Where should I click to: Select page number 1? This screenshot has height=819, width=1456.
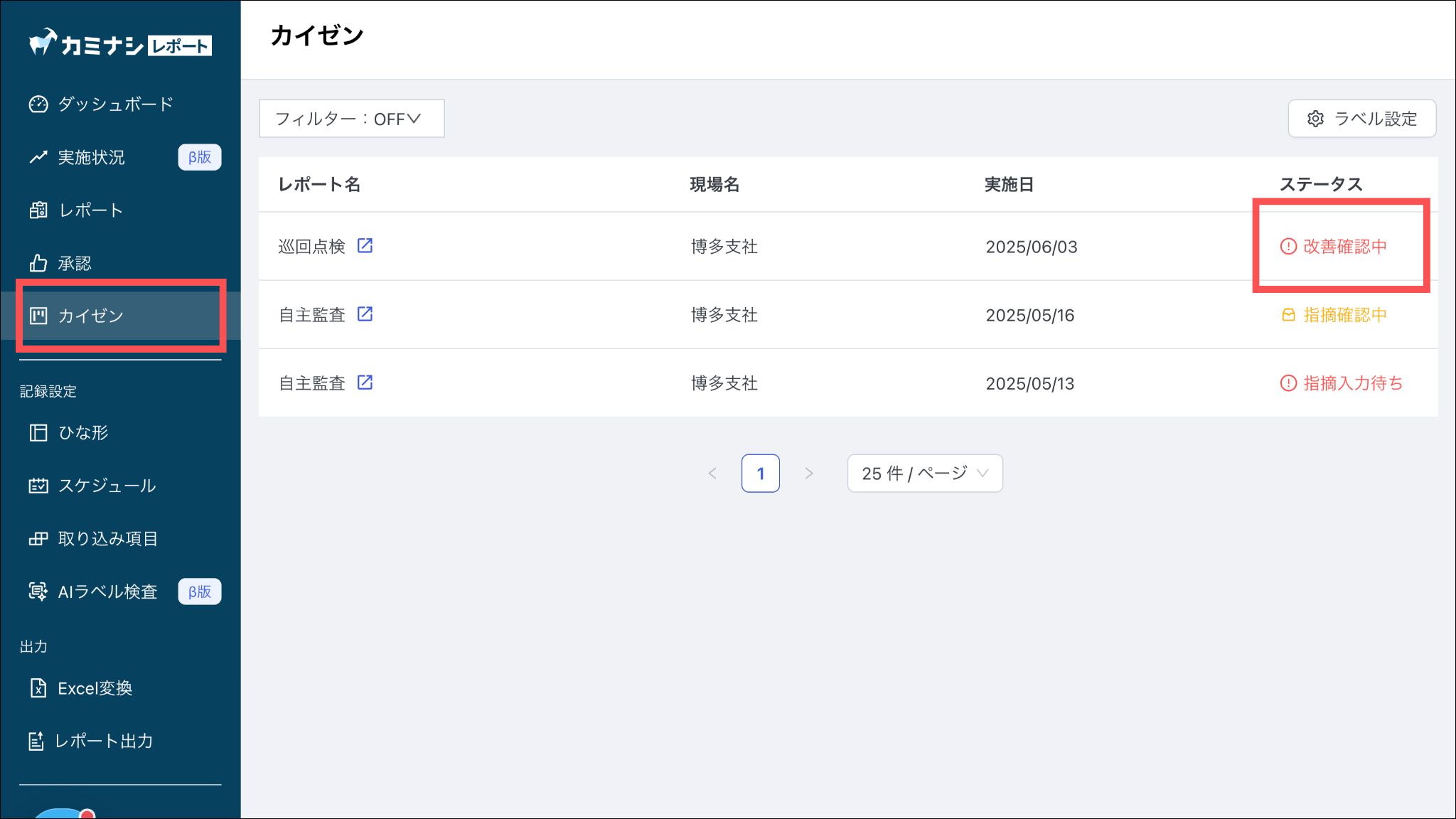[760, 473]
